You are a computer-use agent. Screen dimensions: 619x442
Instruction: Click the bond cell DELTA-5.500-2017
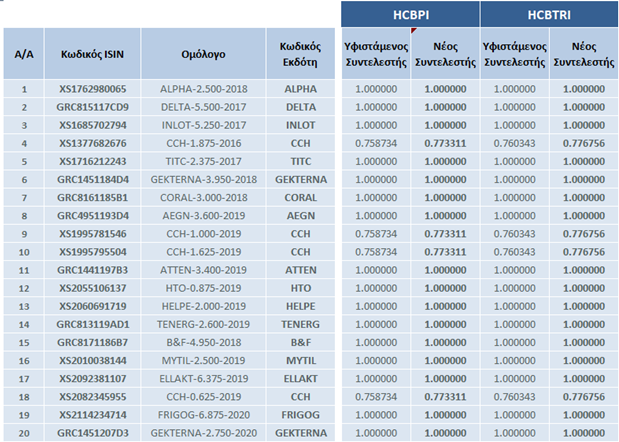pyautogui.click(x=202, y=107)
